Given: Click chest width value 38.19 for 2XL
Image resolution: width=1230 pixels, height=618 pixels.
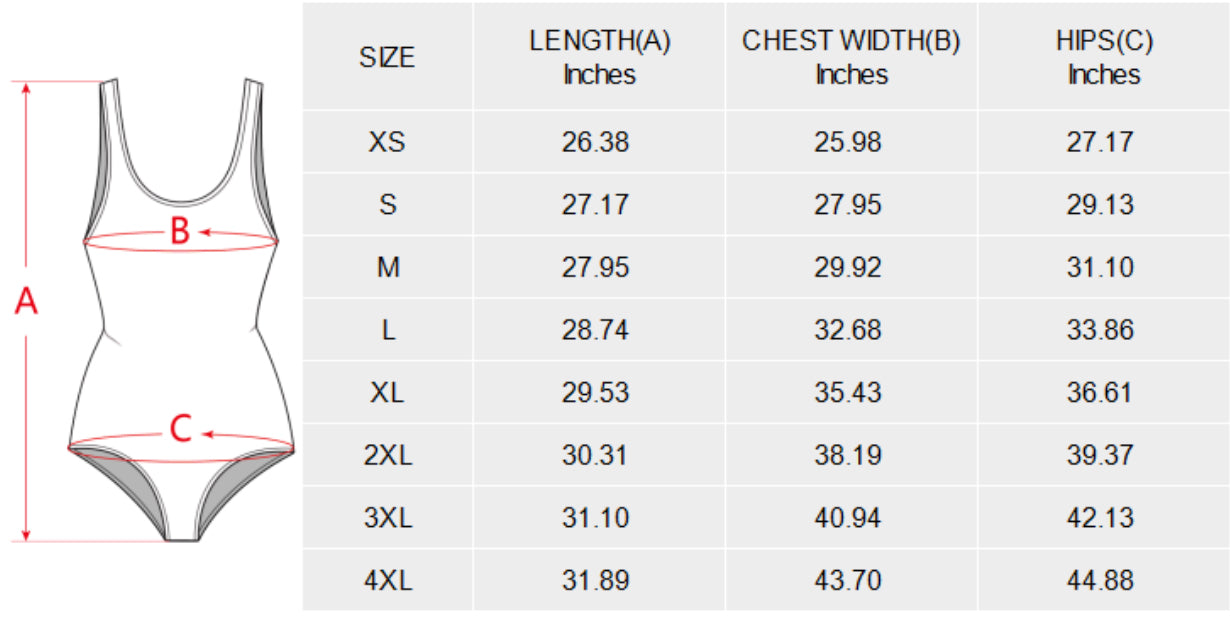Looking at the screenshot, I should click(848, 455).
